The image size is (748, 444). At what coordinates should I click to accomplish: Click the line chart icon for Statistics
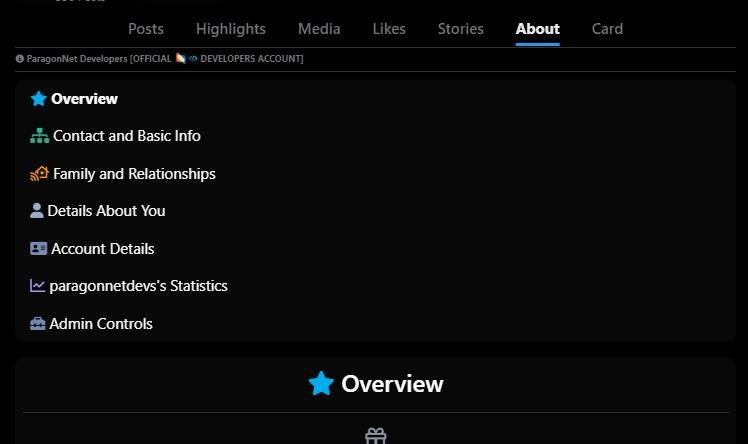[38, 286]
